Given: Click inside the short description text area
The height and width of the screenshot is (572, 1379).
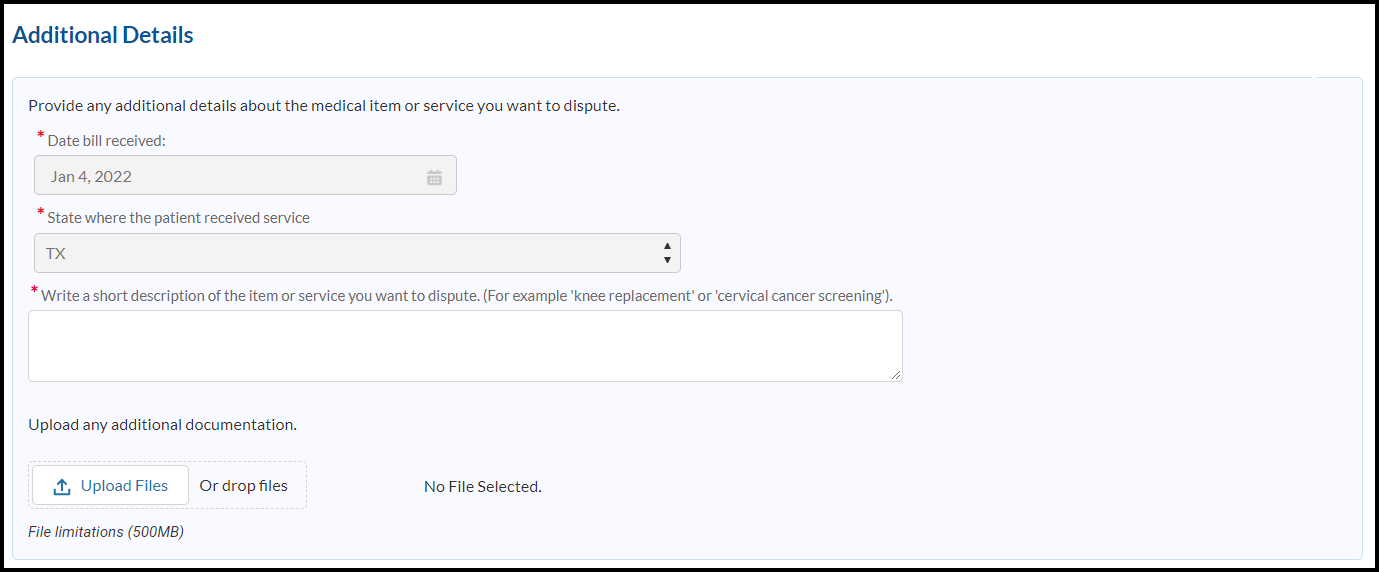Looking at the screenshot, I should tap(465, 346).
